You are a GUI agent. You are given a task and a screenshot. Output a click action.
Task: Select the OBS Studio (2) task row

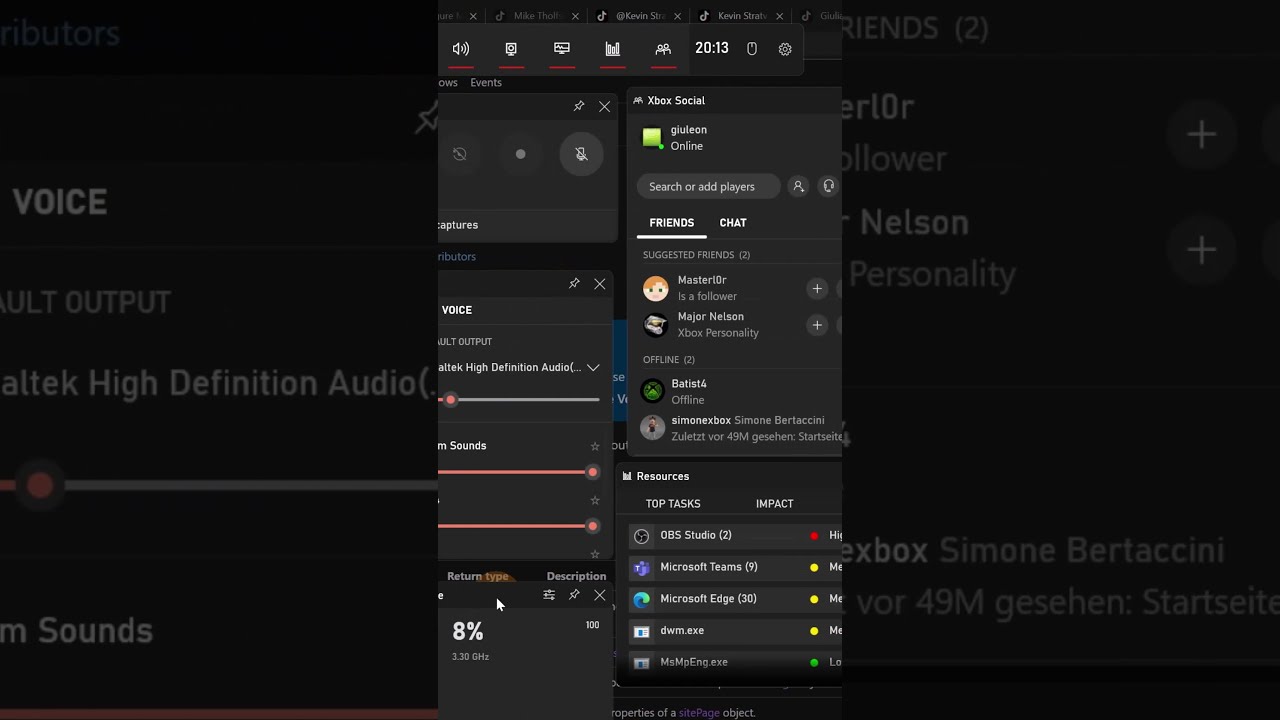tap(735, 536)
